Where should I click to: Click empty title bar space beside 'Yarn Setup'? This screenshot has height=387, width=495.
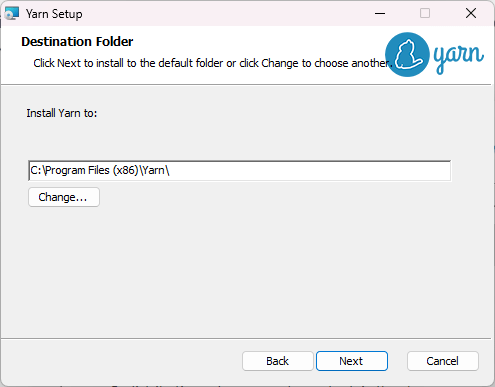(227, 14)
